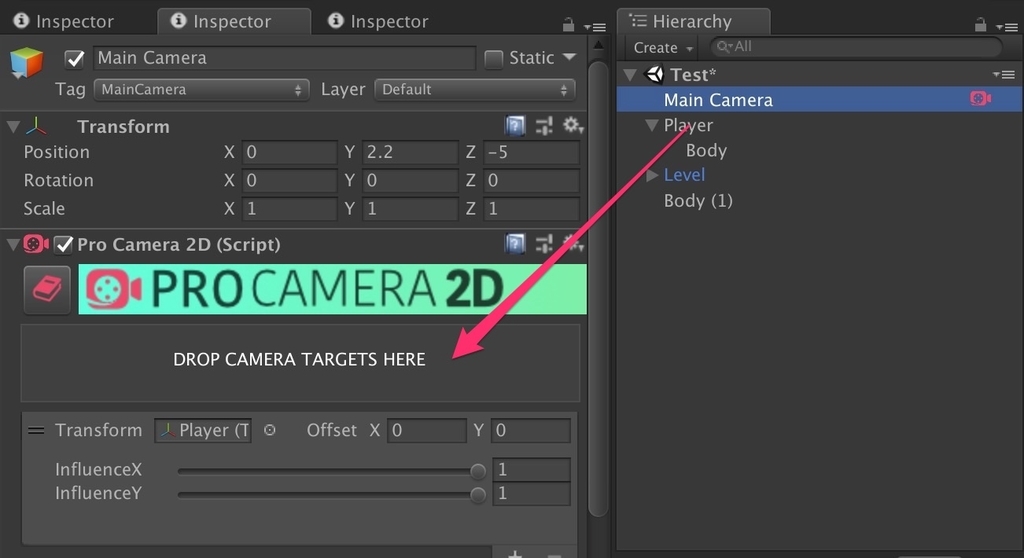
Task: Click the Offset Y field
Action: [530, 431]
